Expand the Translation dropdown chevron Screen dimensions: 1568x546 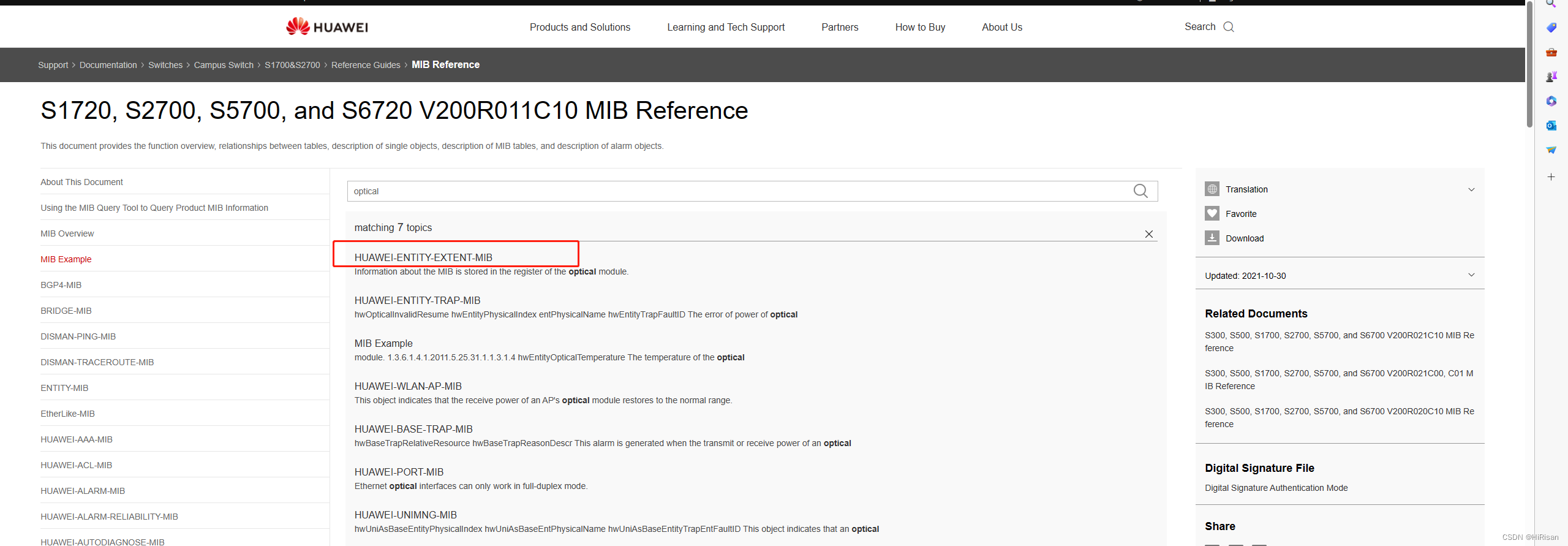(1472, 189)
